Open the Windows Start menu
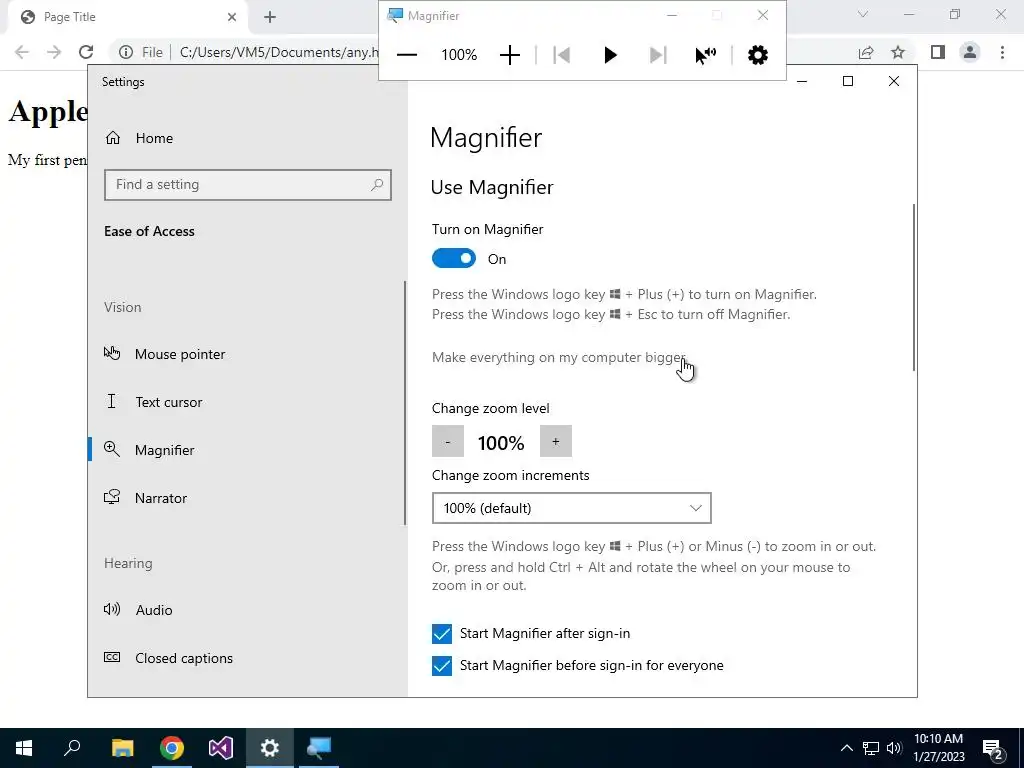 click(x=24, y=748)
